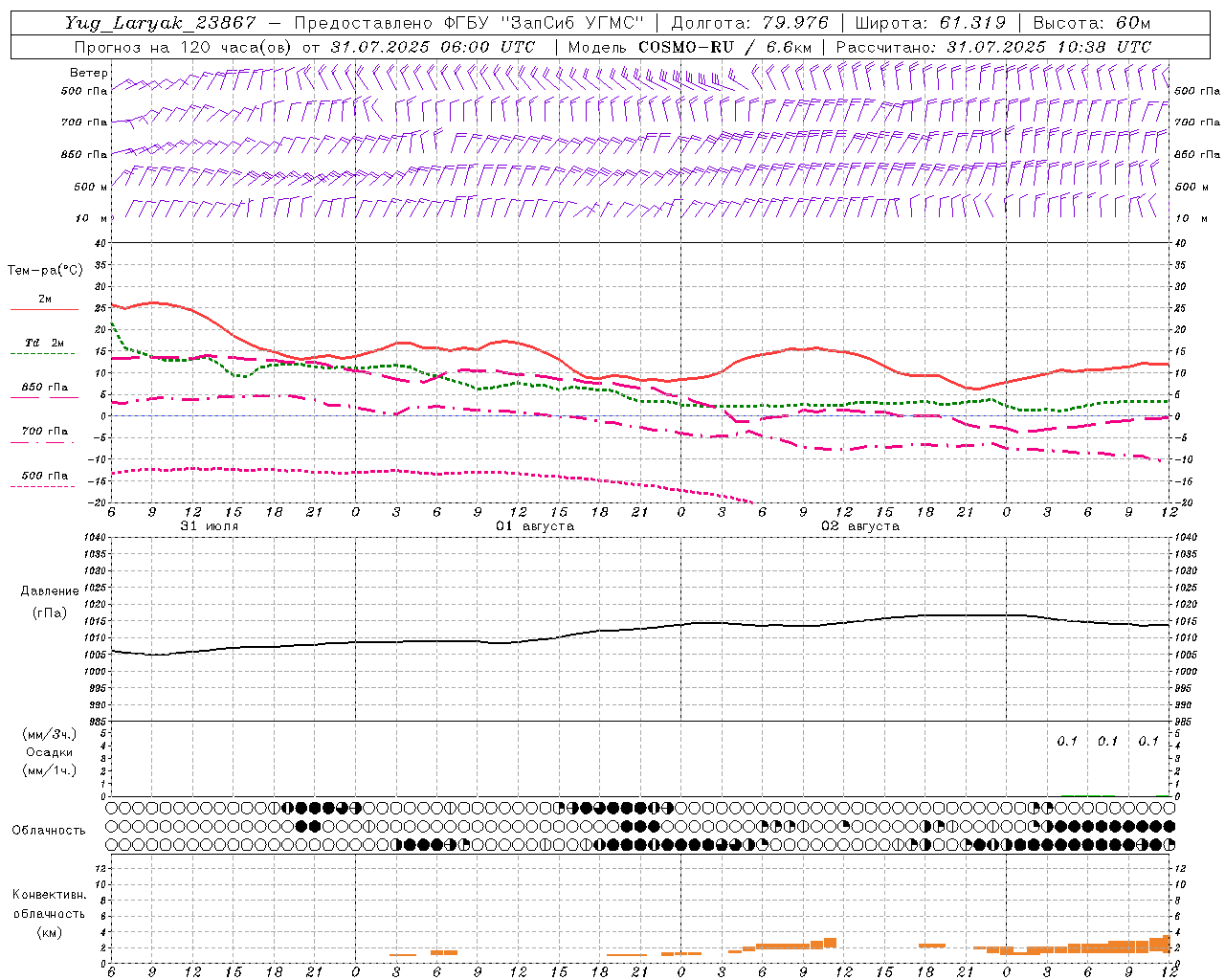Image resolution: width=1225 pixels, height=980 pixels.
Task: Click the Долгота: 79.976 value
Action: click(x=750, y=23)
